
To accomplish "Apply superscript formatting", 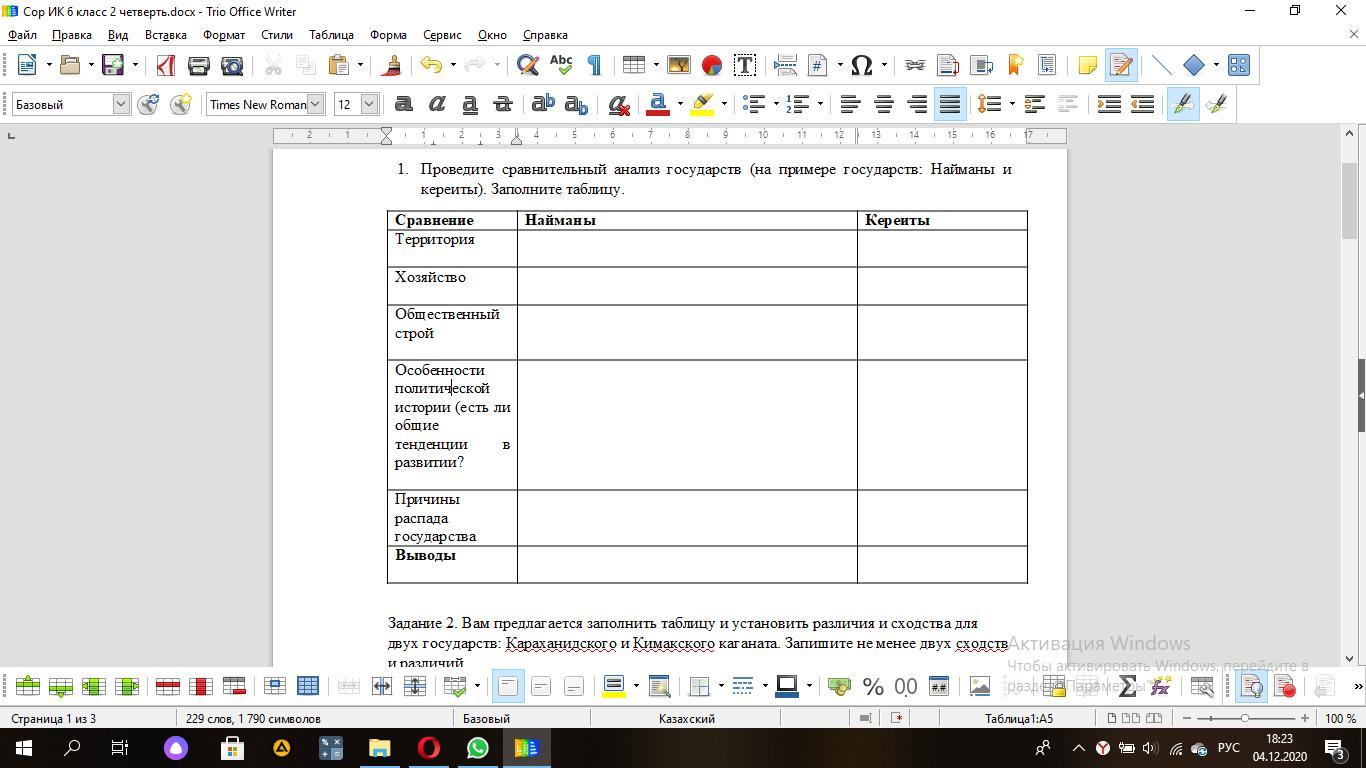I will [543, 104].
